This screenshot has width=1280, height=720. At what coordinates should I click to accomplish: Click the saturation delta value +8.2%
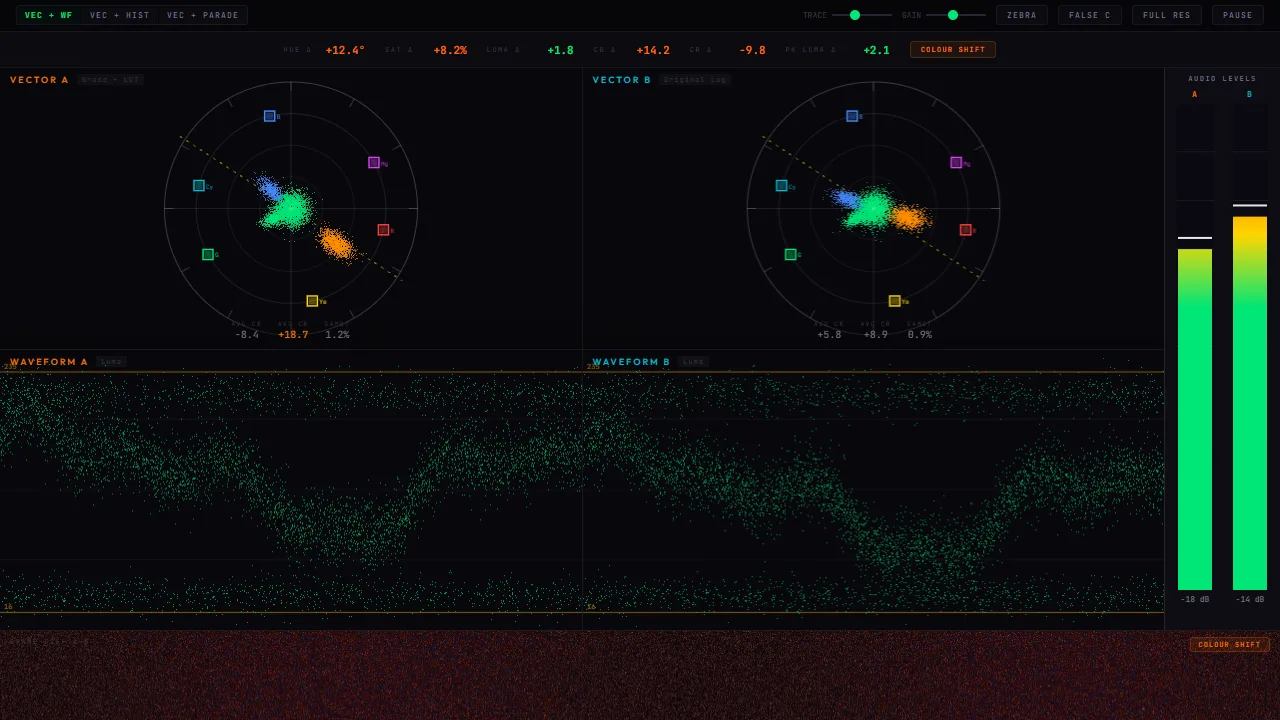(x=450, y=50)
